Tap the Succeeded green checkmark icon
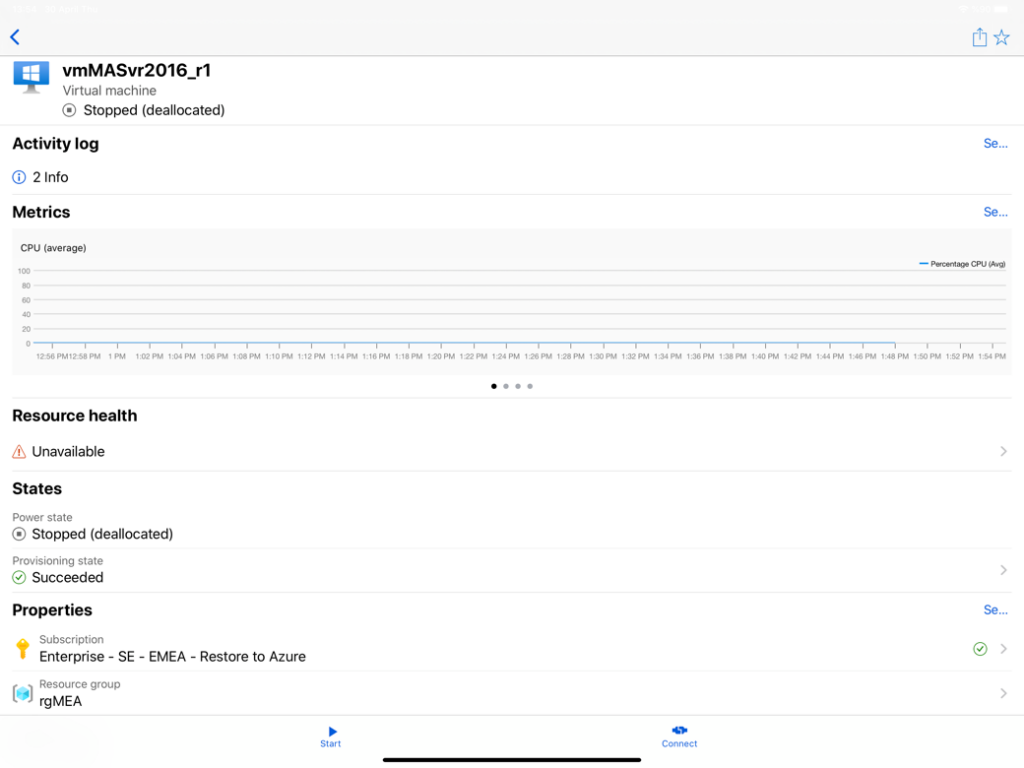Screen dimensions: 1024x768 coord(19,577)
